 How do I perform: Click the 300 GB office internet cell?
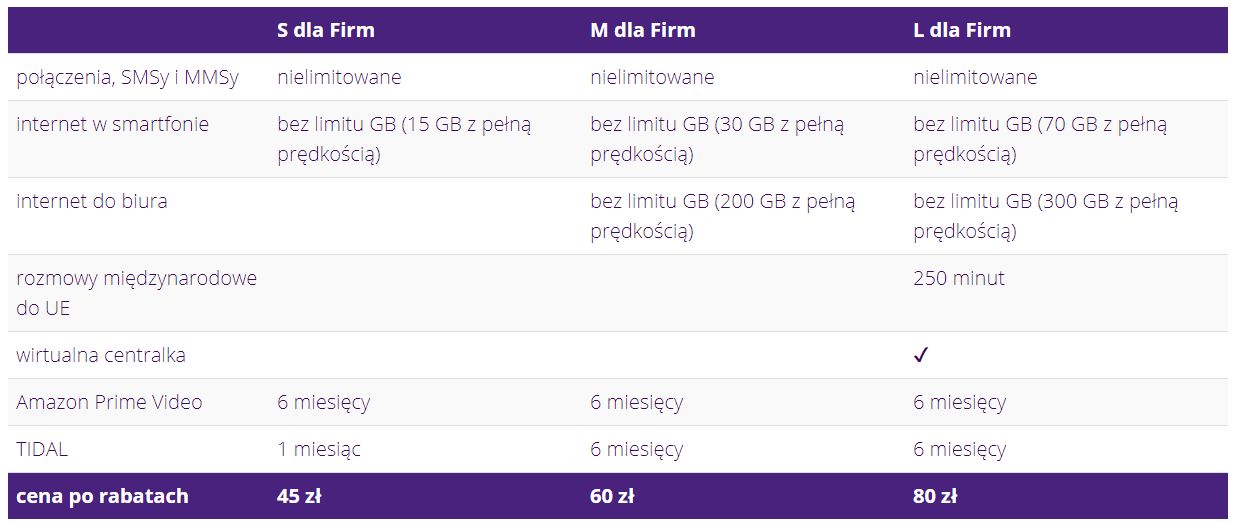pos(1045,216)
